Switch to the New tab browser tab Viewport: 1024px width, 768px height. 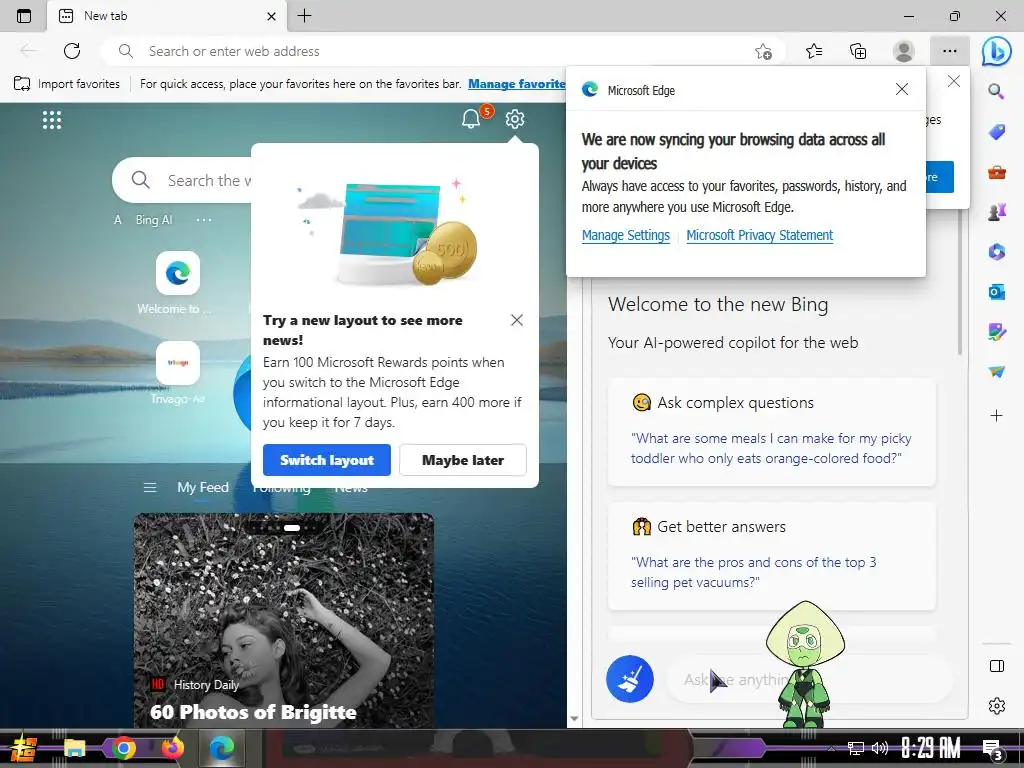tap(167, 16)
